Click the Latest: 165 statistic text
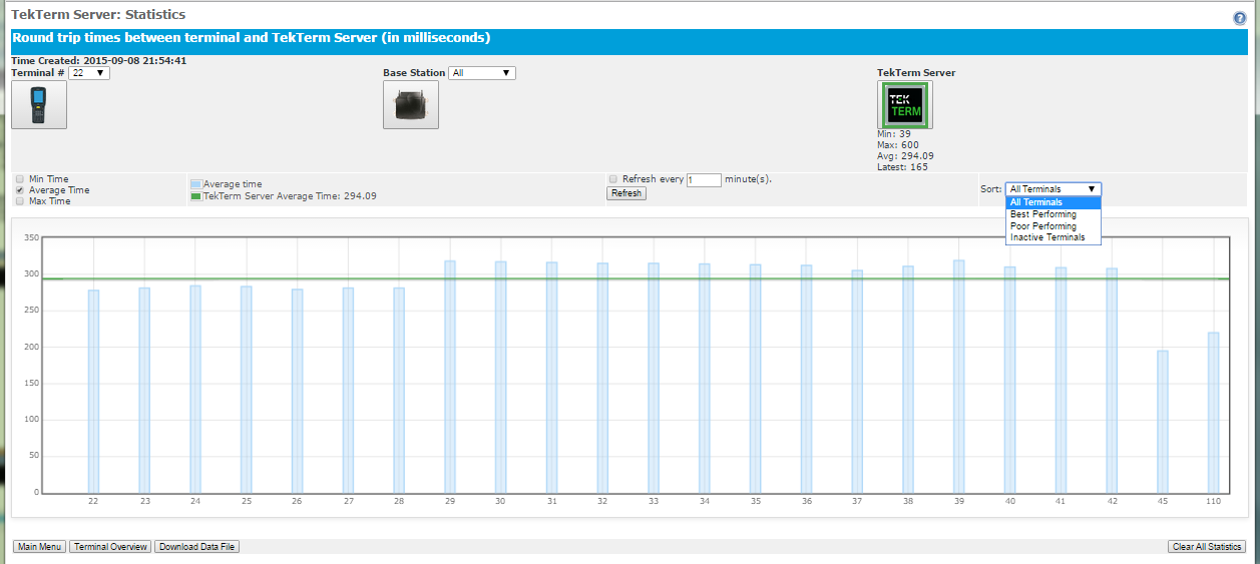 pyautogui.click(x=902, y=167)
